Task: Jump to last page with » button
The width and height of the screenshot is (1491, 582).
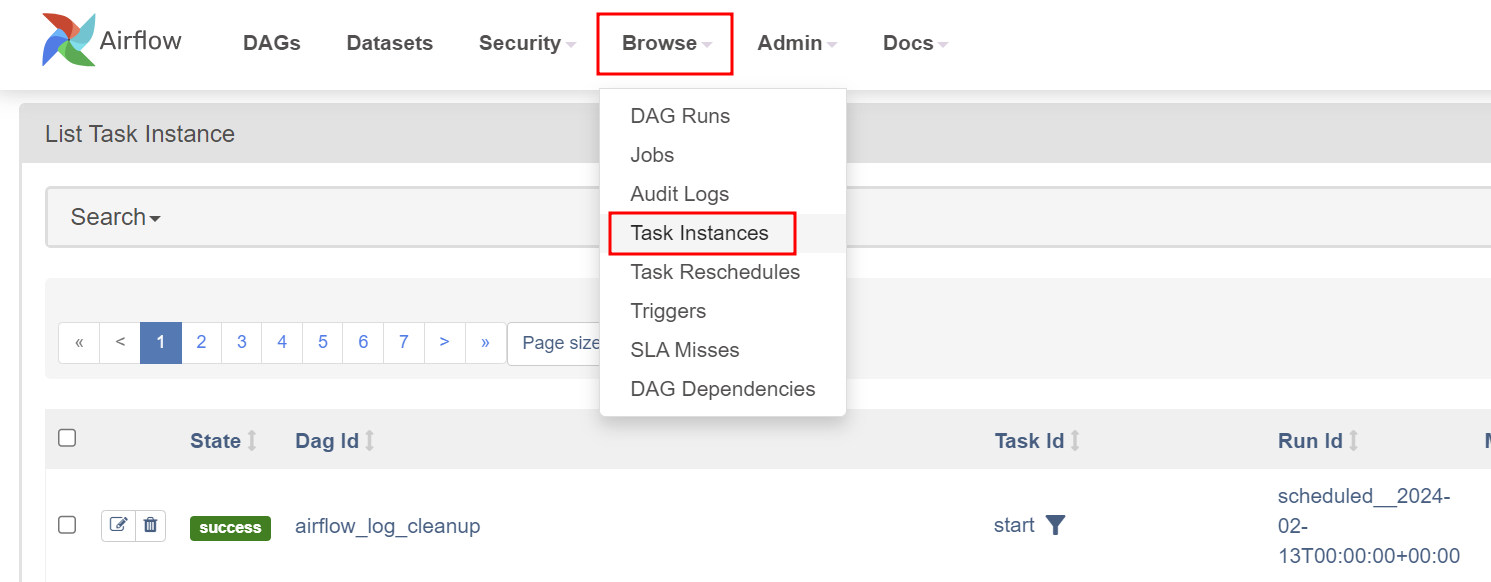Action: click(x=485, y=343)
